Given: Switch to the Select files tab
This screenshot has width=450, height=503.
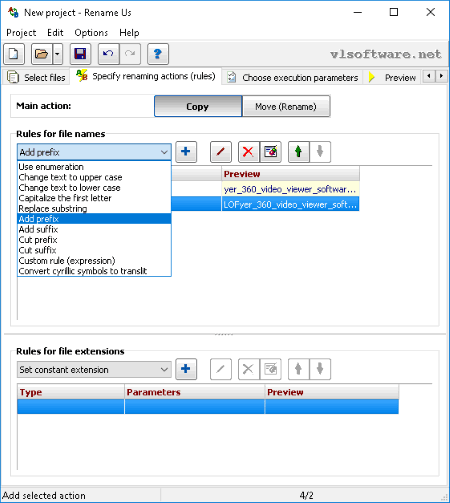Looking at the screenshot, I should (36, 77).
